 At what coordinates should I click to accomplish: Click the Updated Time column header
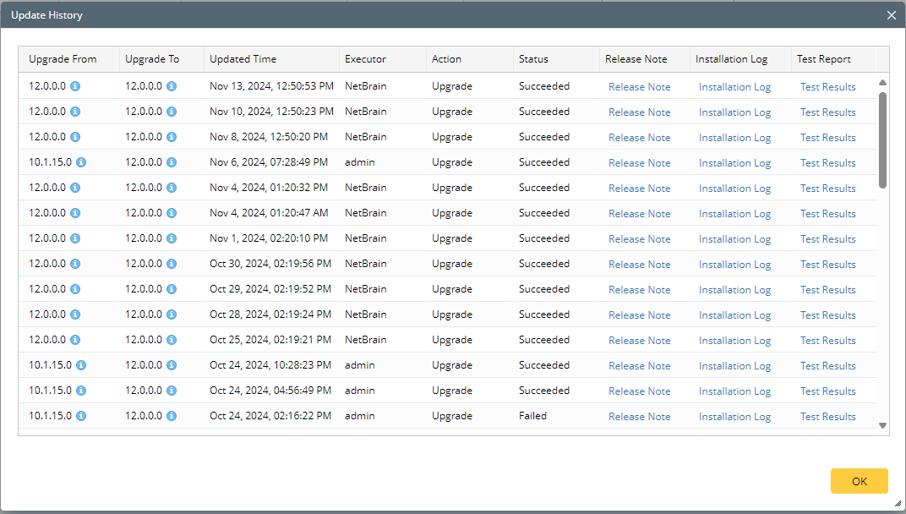tap(243, 59)
